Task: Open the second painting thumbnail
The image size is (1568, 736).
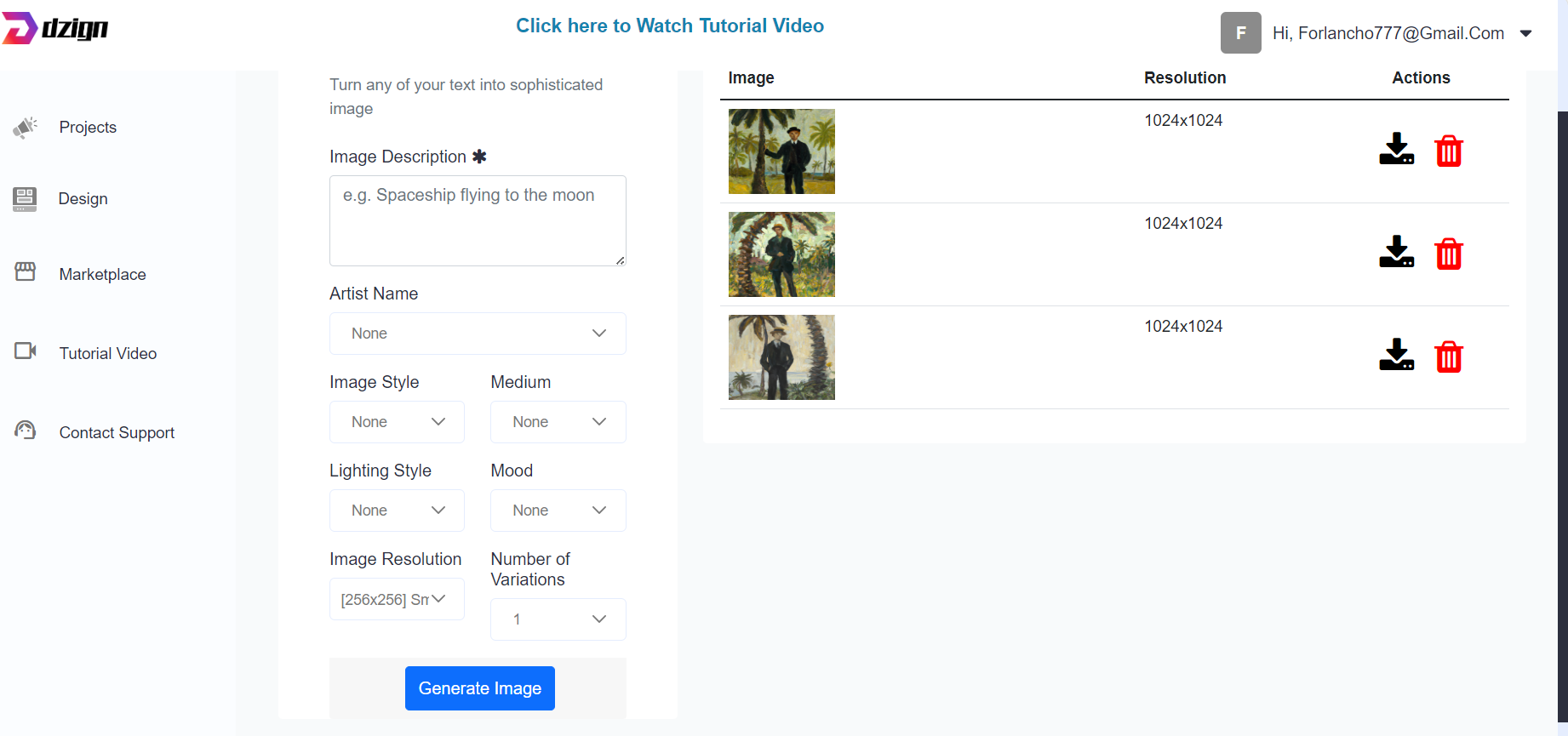Action: pyautogui.click(x=781, y=254)
